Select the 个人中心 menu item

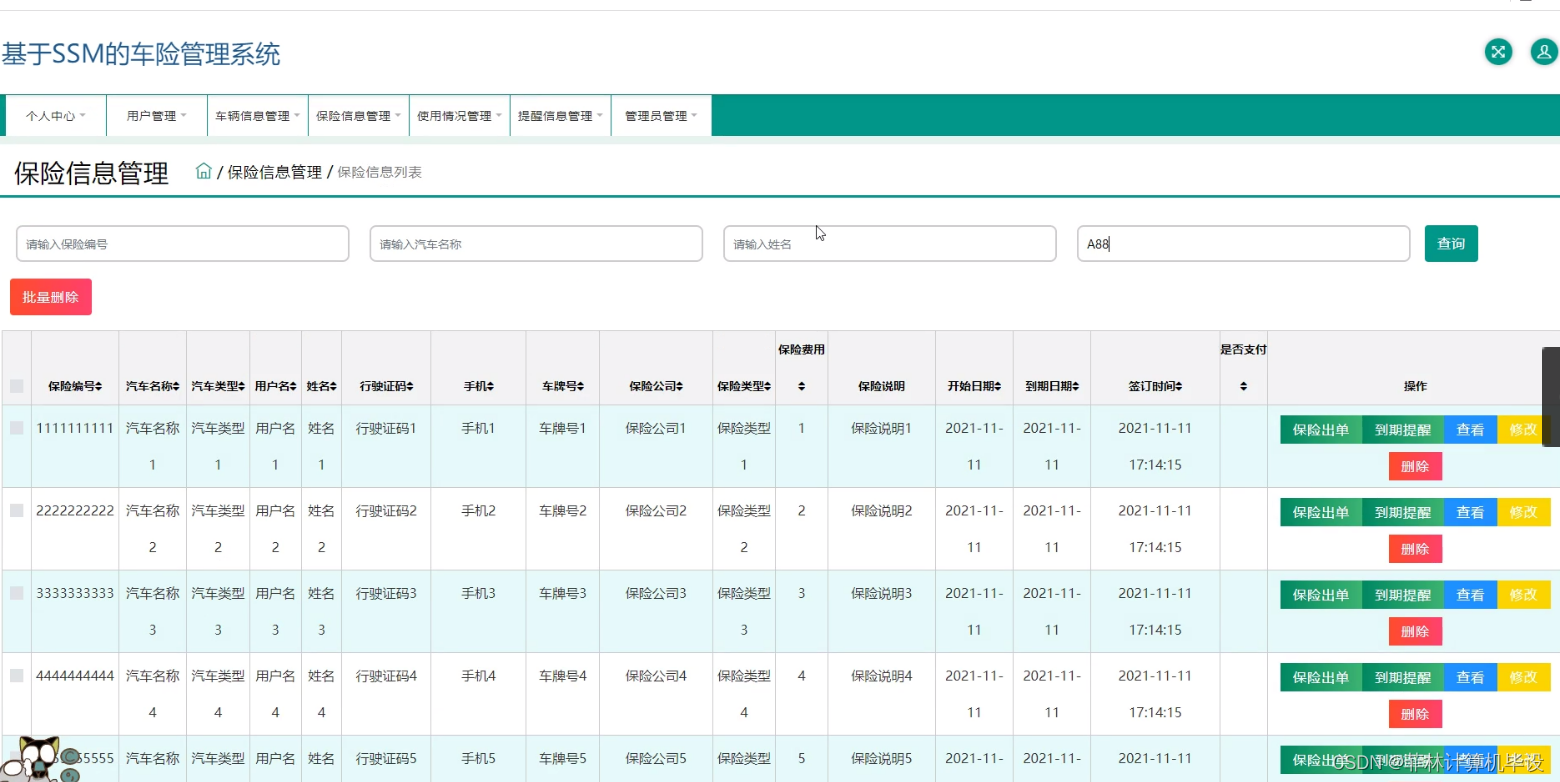point(55,115)
